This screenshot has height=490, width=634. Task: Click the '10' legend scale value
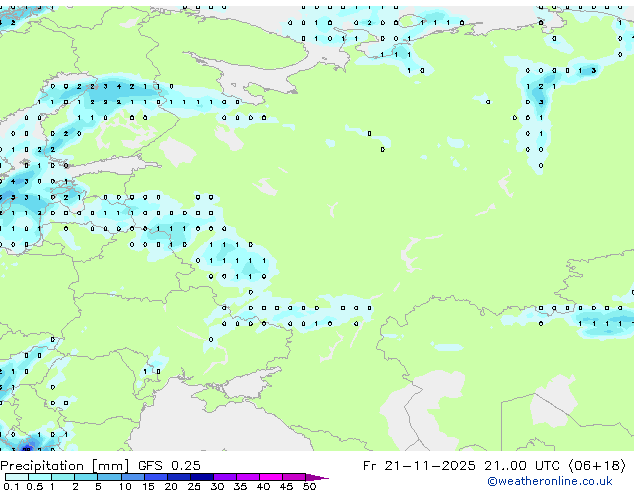pos(125,486)
